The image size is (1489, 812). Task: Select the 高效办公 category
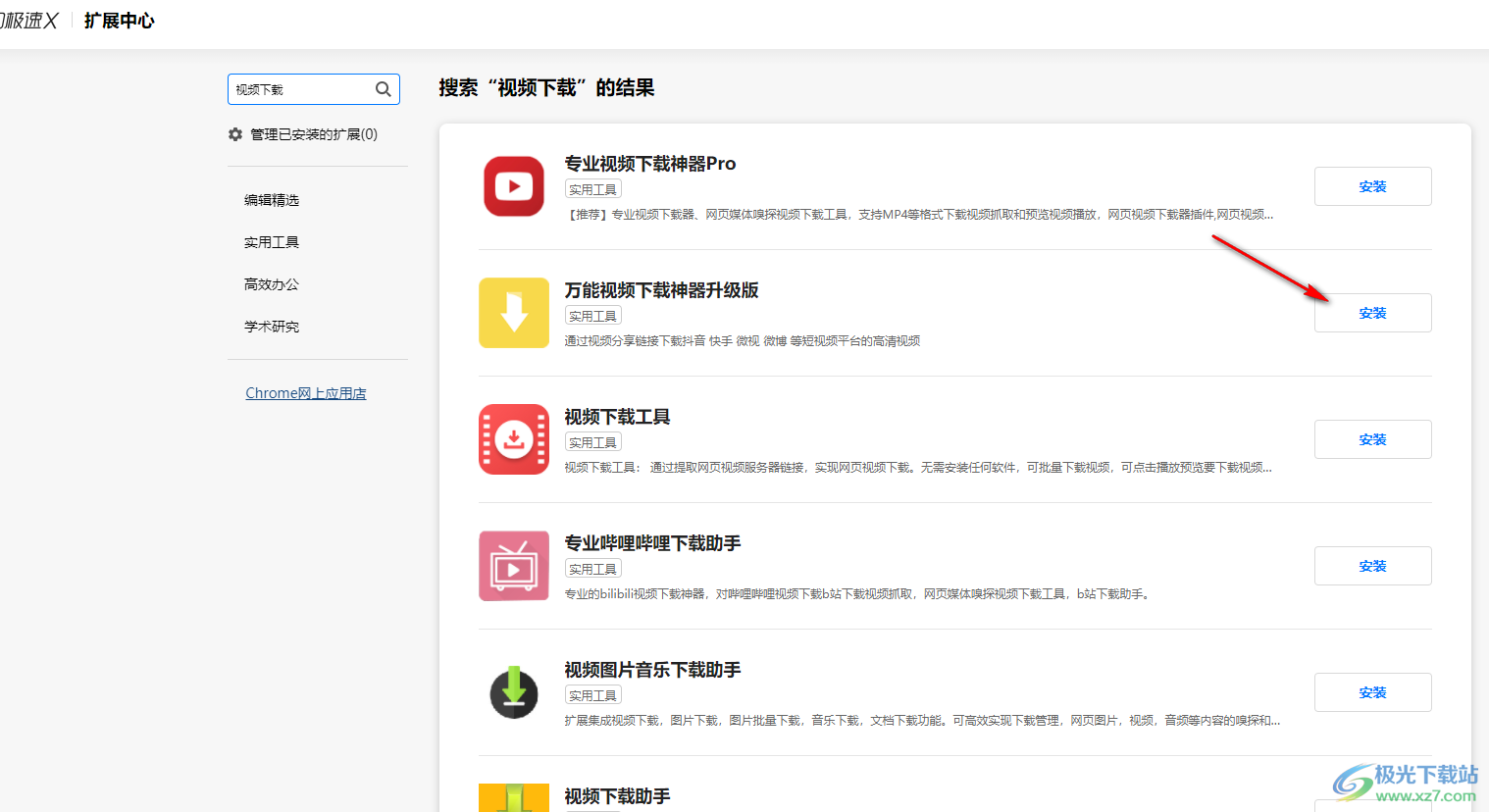[x=272, y=284]
